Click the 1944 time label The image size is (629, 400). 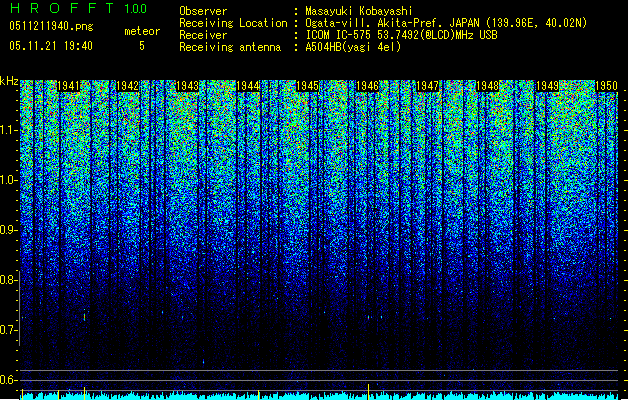click(x=248, y=86)
